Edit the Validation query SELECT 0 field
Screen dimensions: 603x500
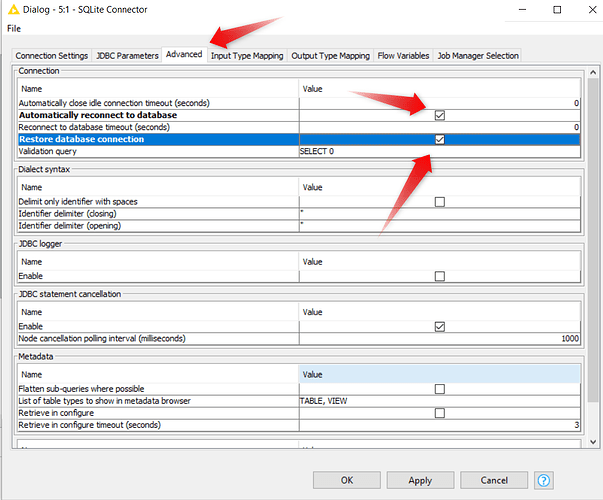point(440,151)
